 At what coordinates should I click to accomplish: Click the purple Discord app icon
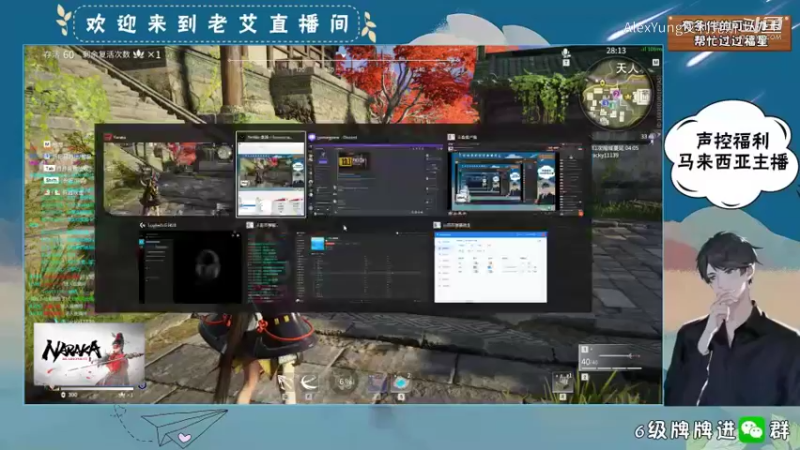[312, 137]
